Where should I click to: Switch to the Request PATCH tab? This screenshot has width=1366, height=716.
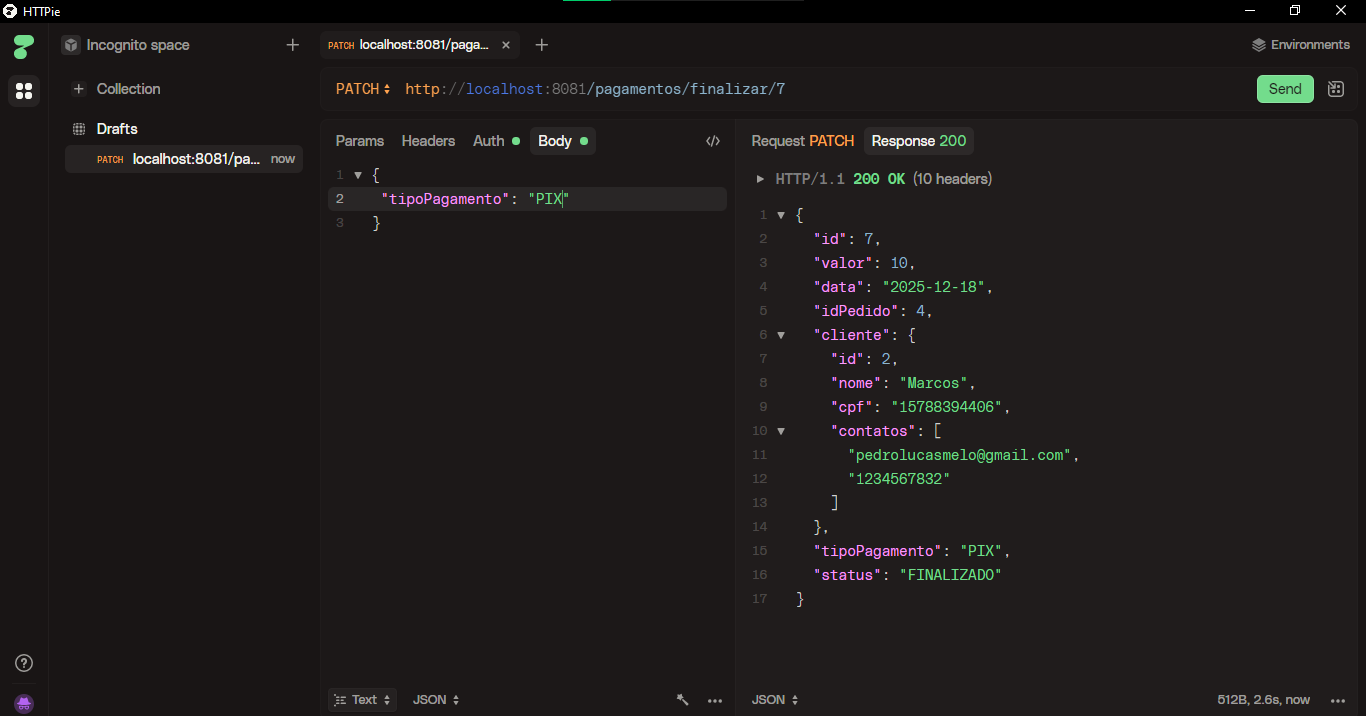coord(802,141)
